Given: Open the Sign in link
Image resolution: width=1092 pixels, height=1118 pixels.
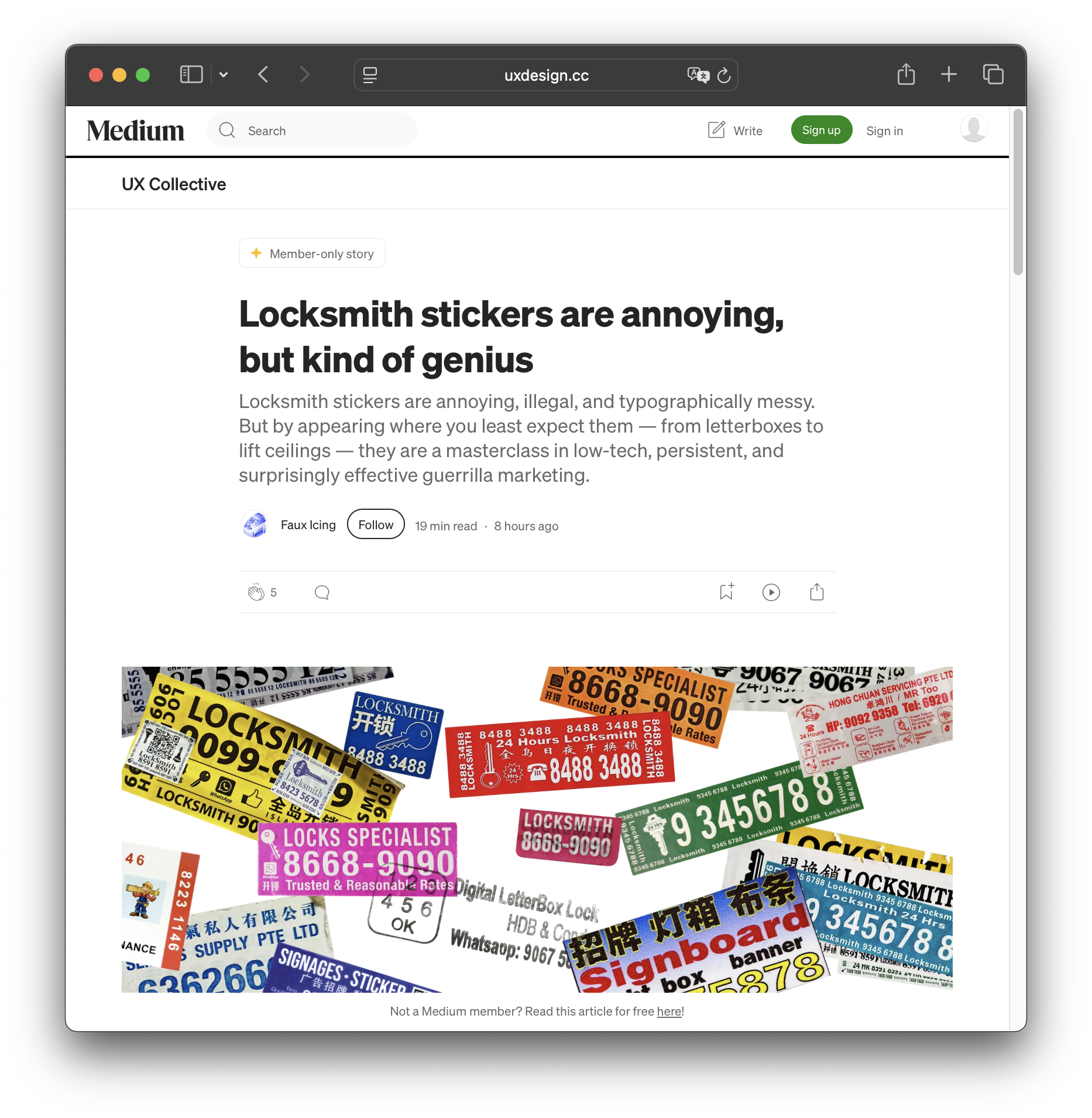Looking at the screenshot, I should pyautogui.click(x=884, y=131).
